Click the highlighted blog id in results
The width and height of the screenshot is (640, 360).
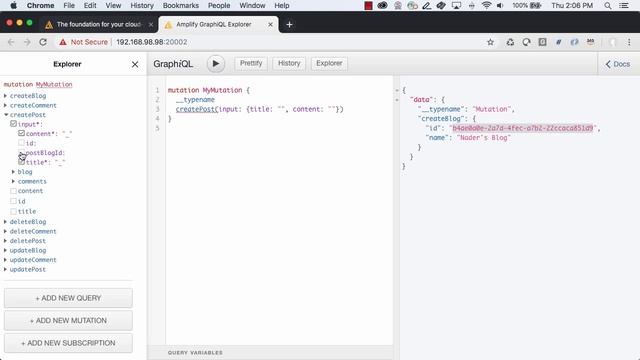[x=522, y=128]
